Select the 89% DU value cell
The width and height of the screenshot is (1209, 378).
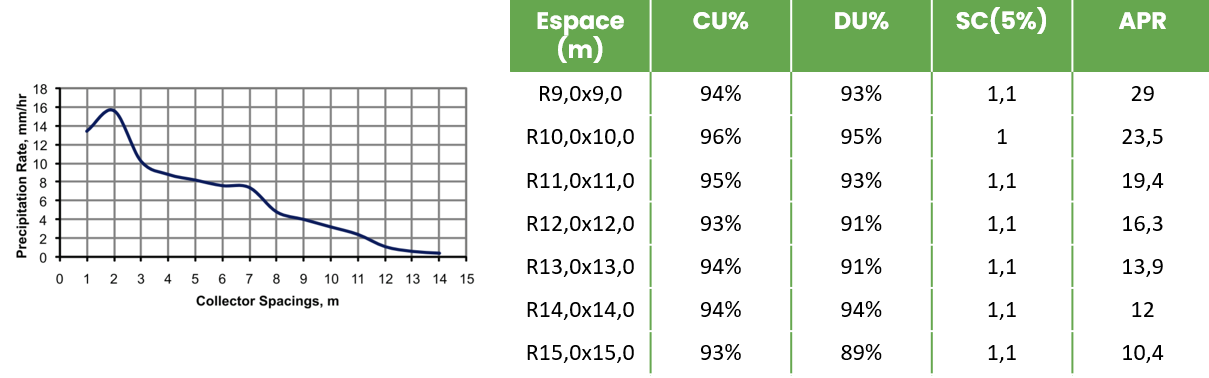pos(861,353)
